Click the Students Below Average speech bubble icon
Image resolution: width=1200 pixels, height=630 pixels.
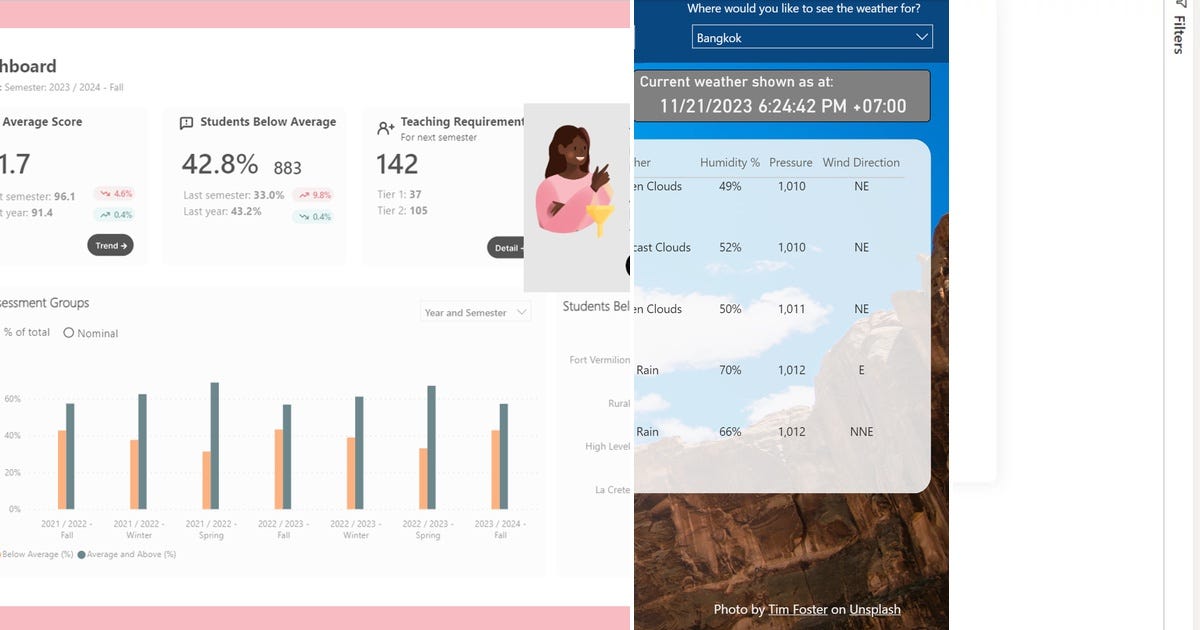coord(186,122)
